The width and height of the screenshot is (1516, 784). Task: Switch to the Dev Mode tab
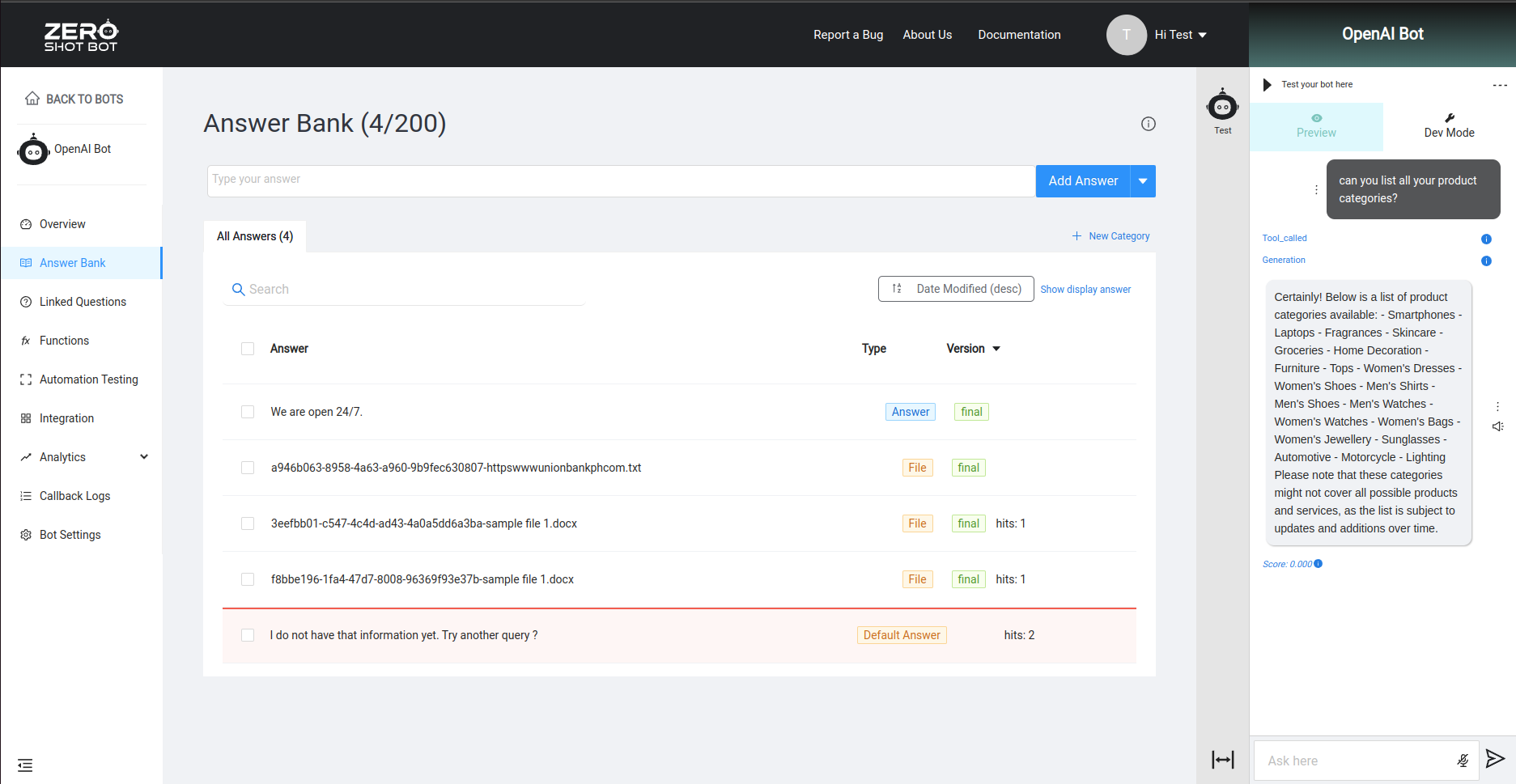[x=1448, y=126]
